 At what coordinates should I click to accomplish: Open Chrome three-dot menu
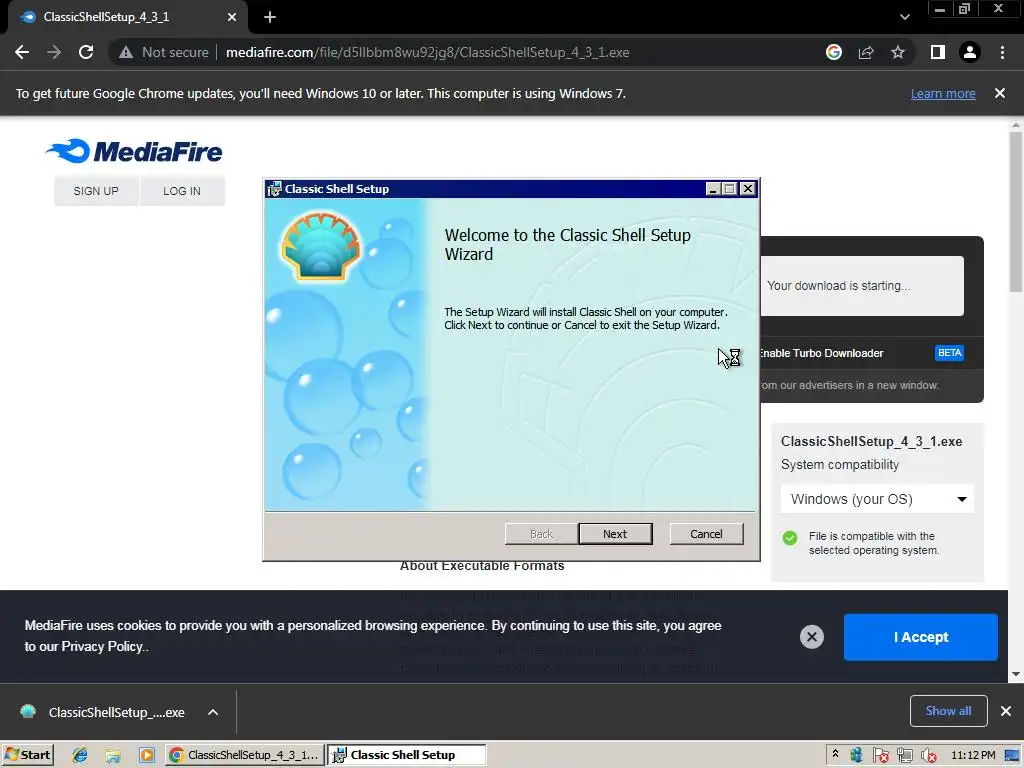point(1002,52)
